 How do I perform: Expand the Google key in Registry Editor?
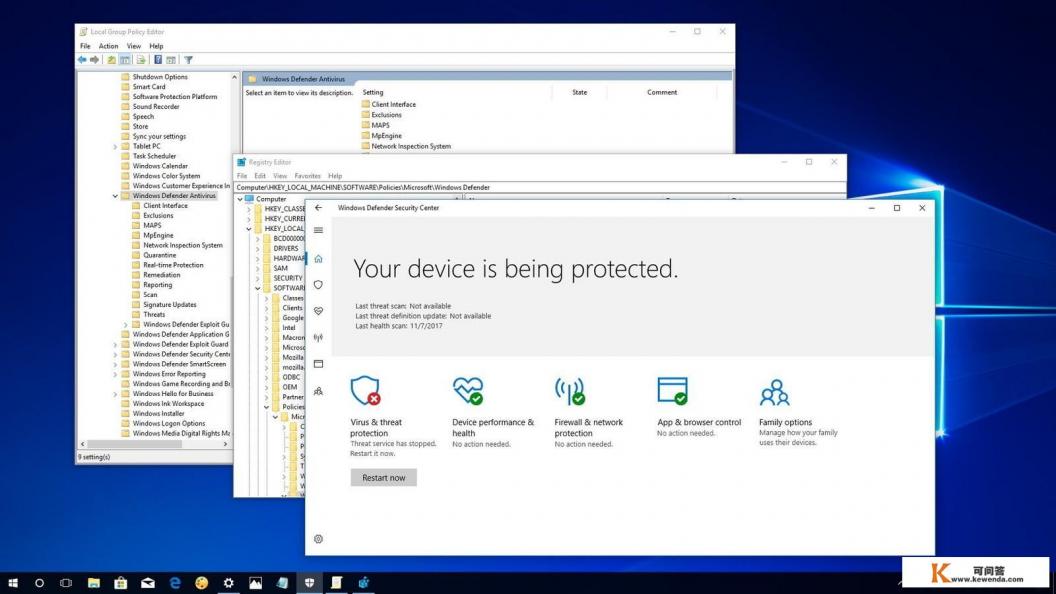[x=266, y=318]
